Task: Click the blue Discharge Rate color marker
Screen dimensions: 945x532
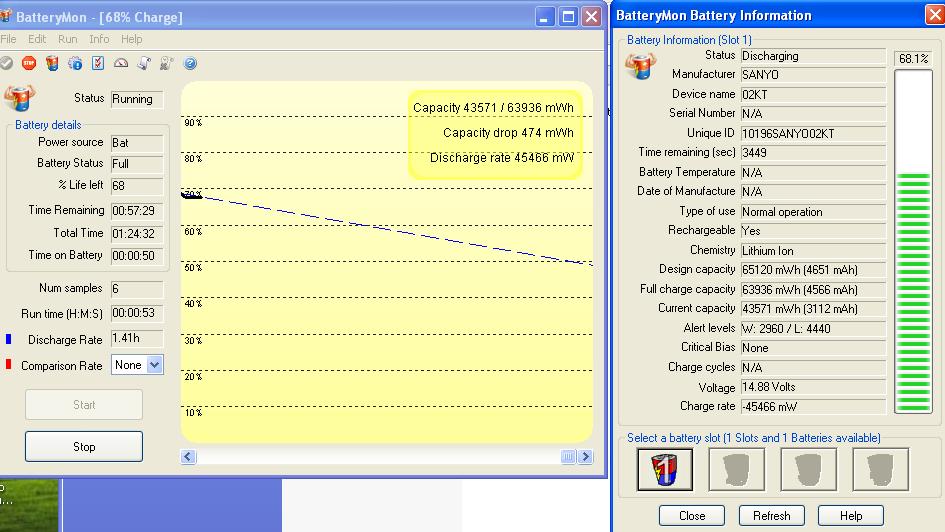Action: pos(8,339)
